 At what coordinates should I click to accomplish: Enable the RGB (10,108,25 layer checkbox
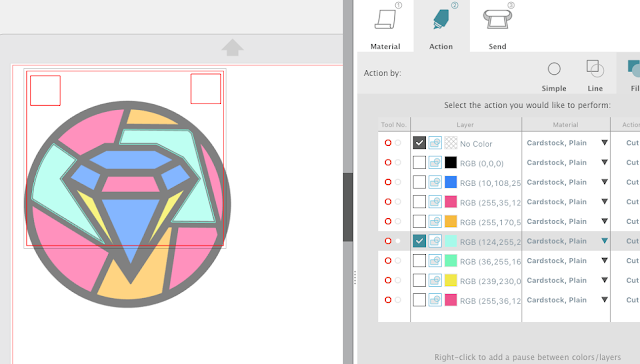click(419, 182)
